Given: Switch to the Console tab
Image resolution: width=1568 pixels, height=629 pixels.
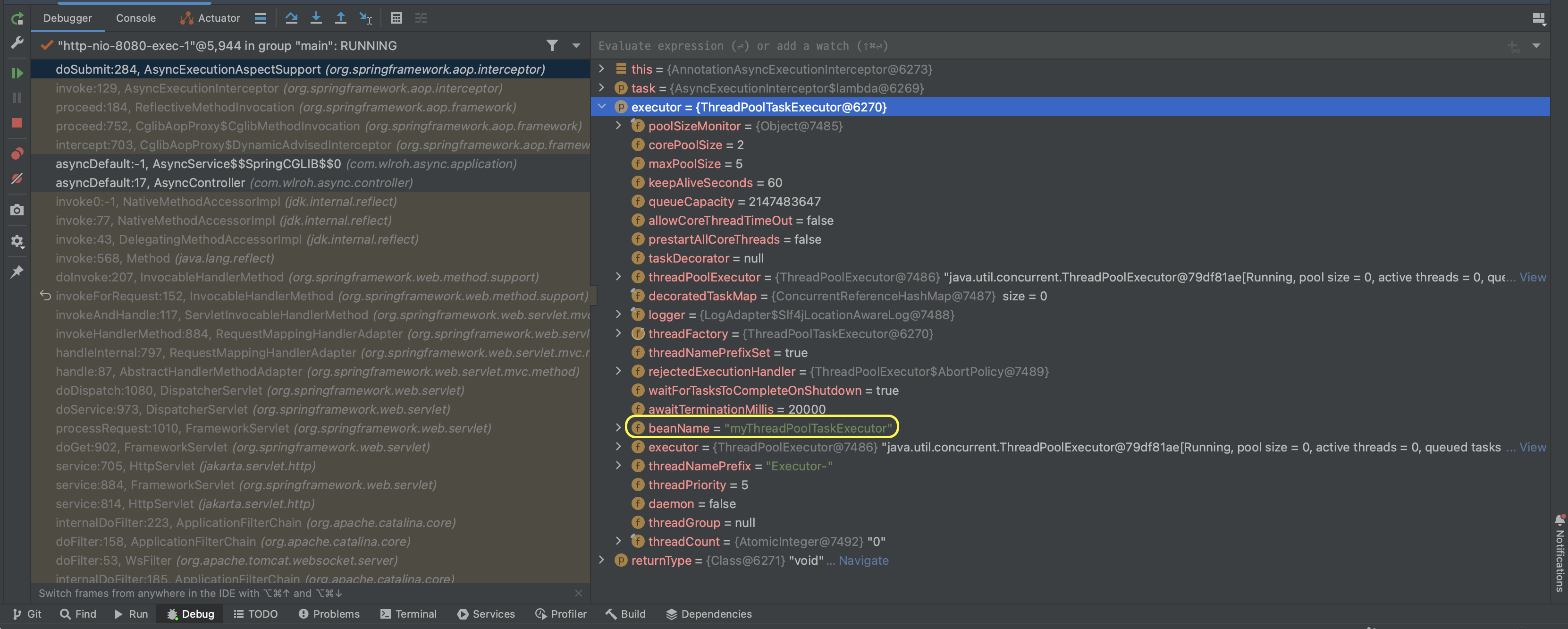Looking at the screenshot, I should click(x=136, y=18).
